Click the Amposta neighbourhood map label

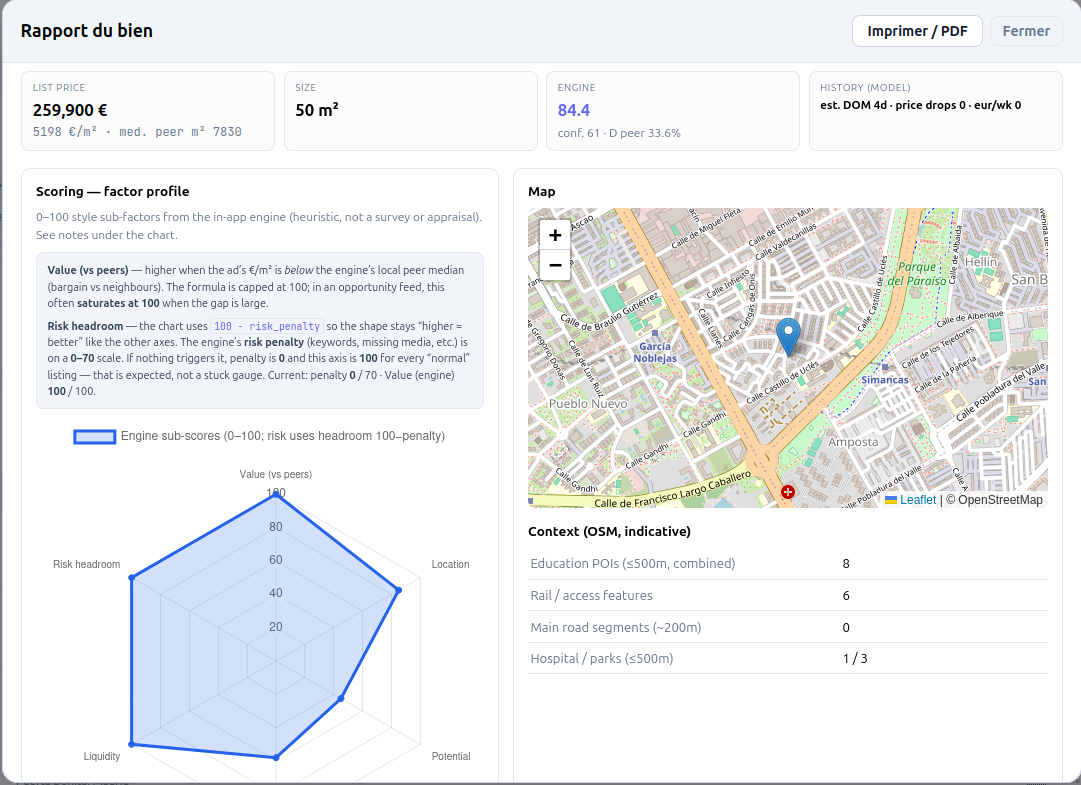(x=853, y=442)
